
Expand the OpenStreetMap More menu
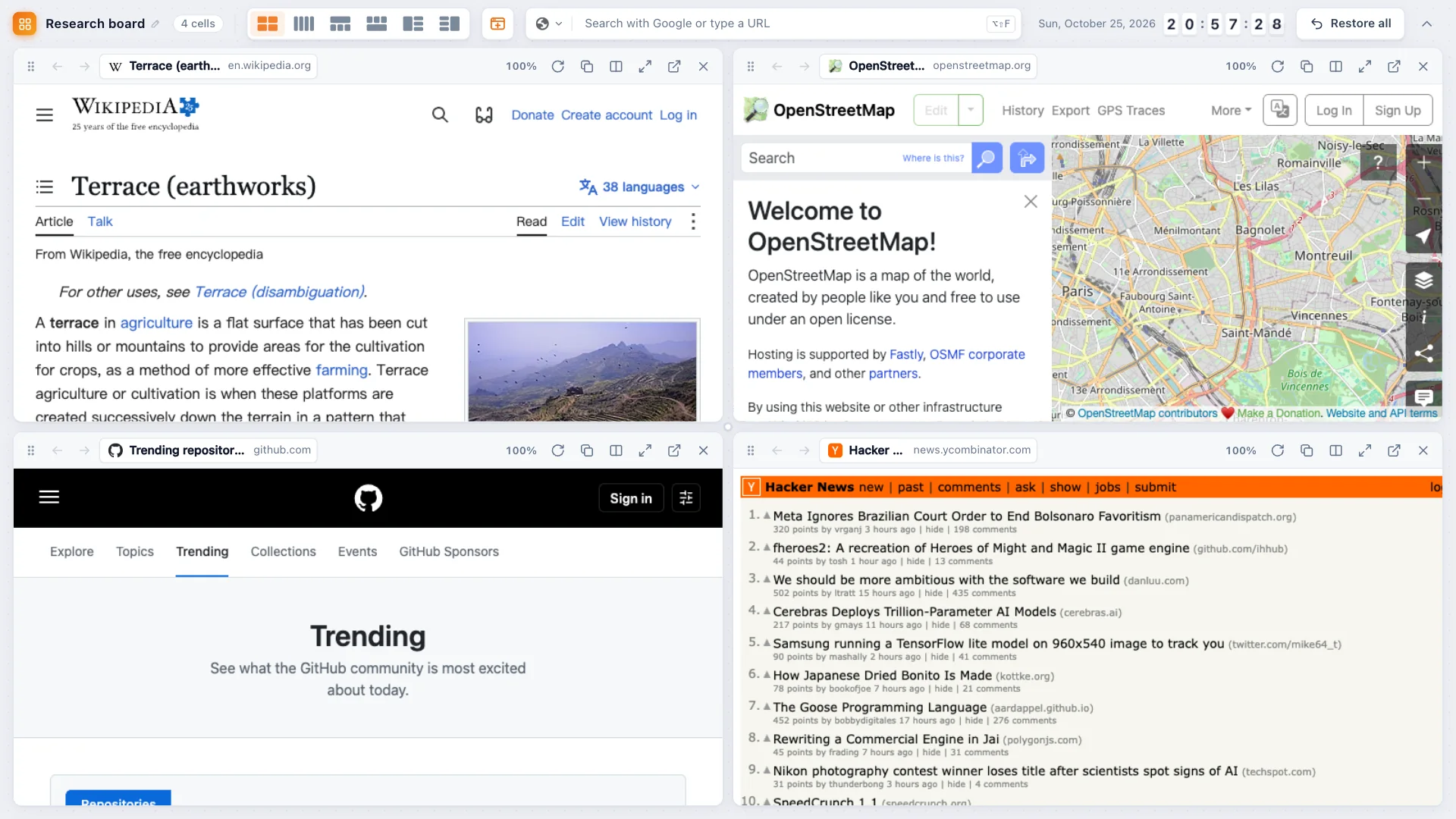pyautogui.click(x=1231, y=110)
